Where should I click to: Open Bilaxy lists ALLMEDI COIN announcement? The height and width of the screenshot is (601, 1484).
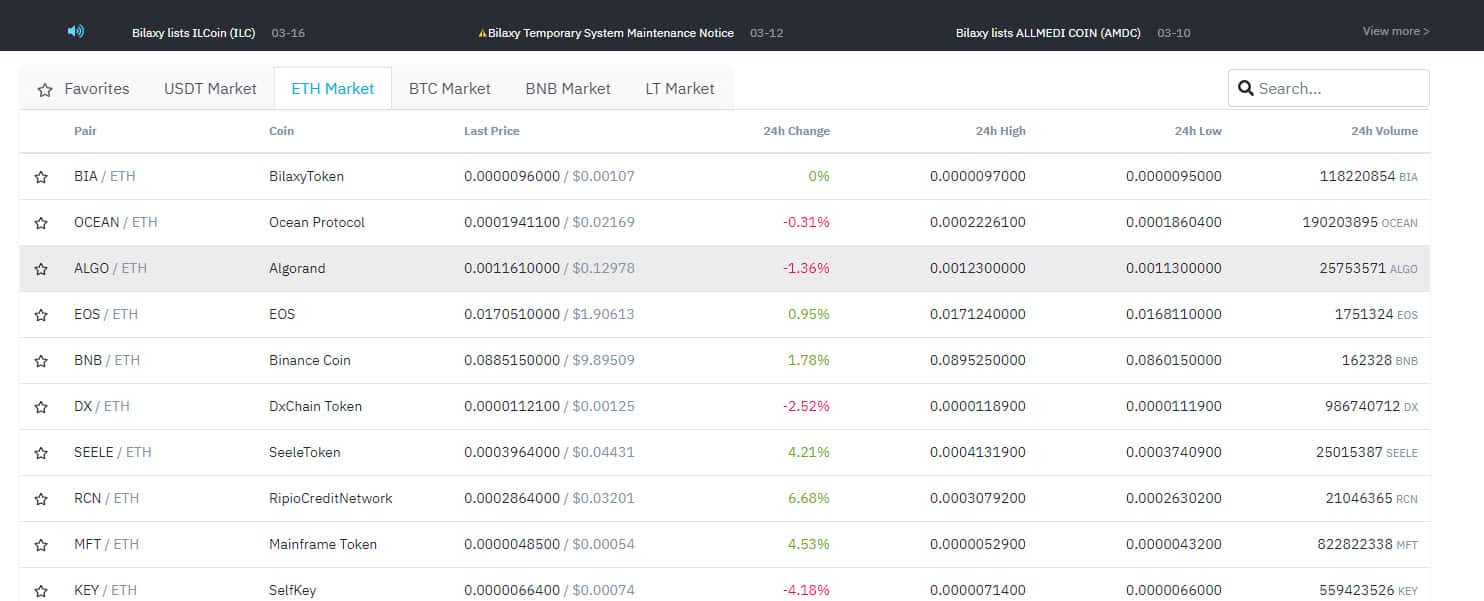click(x=1048, y=33)
